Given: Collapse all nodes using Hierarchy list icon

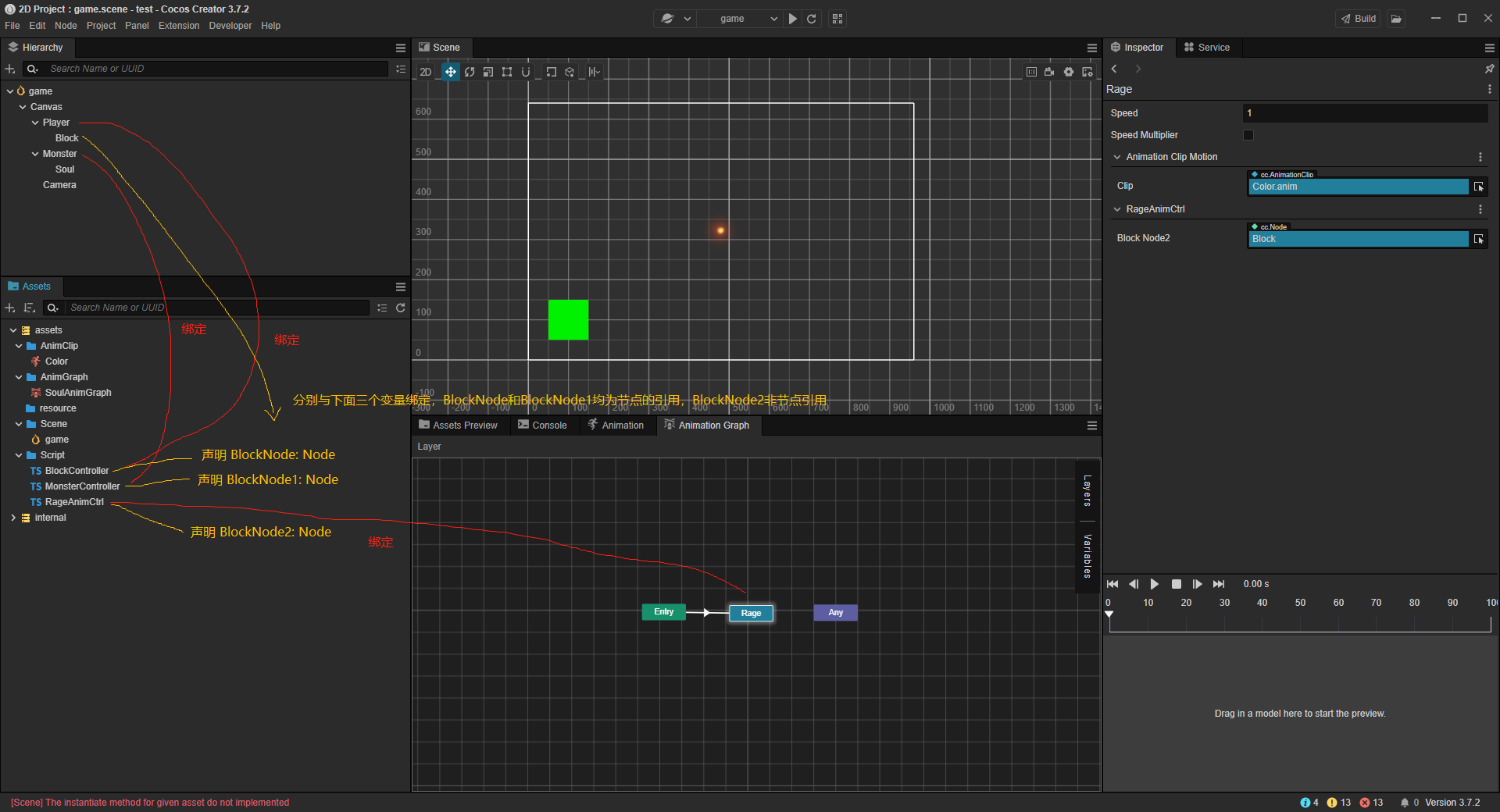Looking at the screenshot, I should (401, 69).
